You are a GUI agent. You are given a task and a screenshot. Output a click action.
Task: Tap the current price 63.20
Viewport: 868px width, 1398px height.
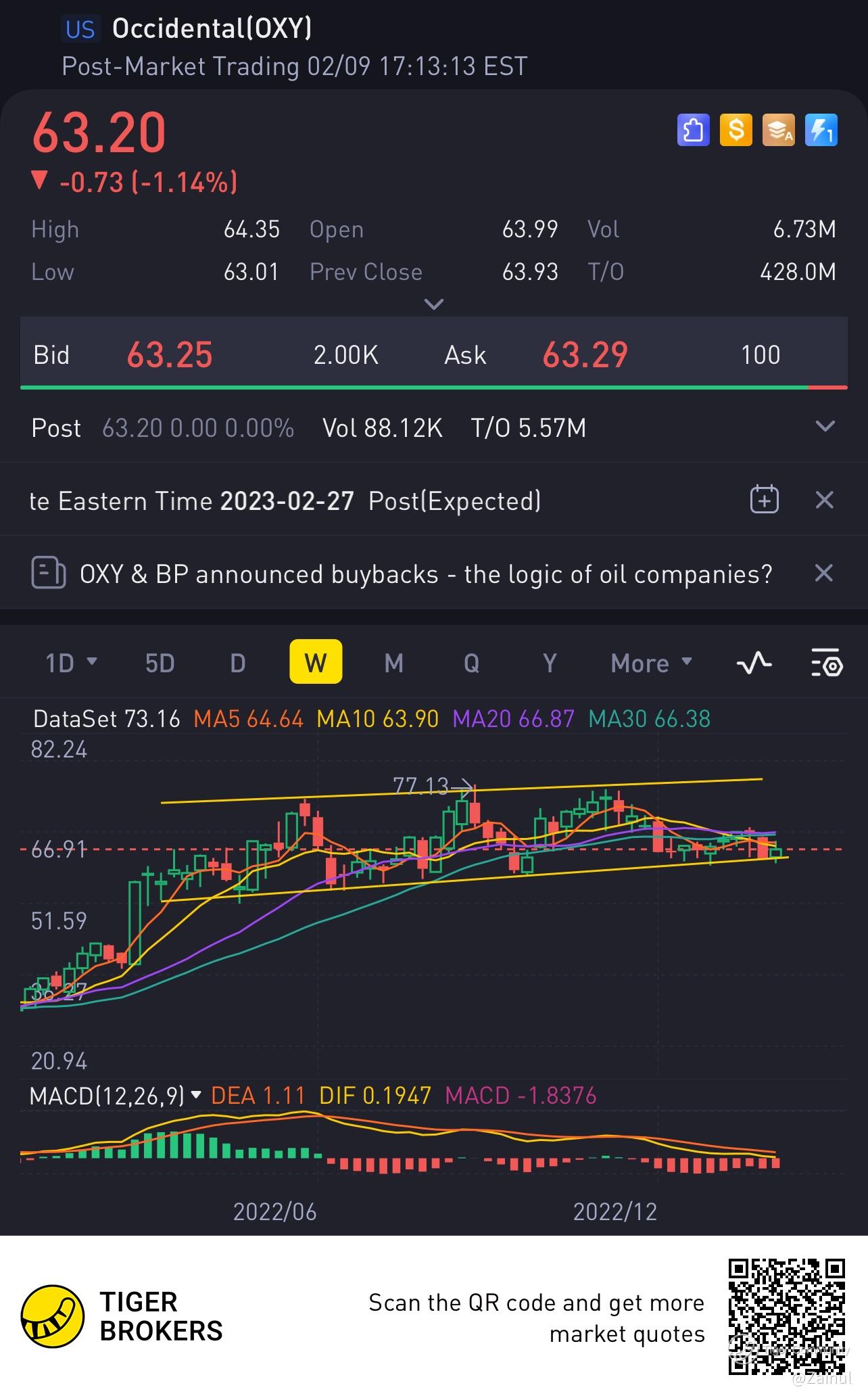(99, 132)
